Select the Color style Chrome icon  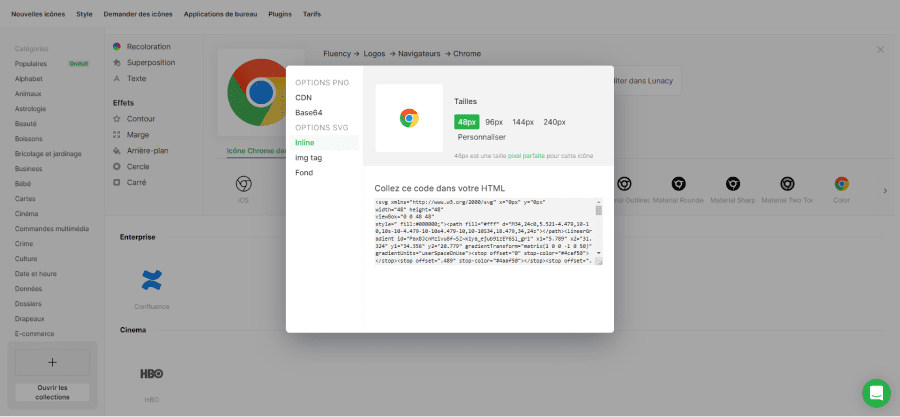click(841, 190)
